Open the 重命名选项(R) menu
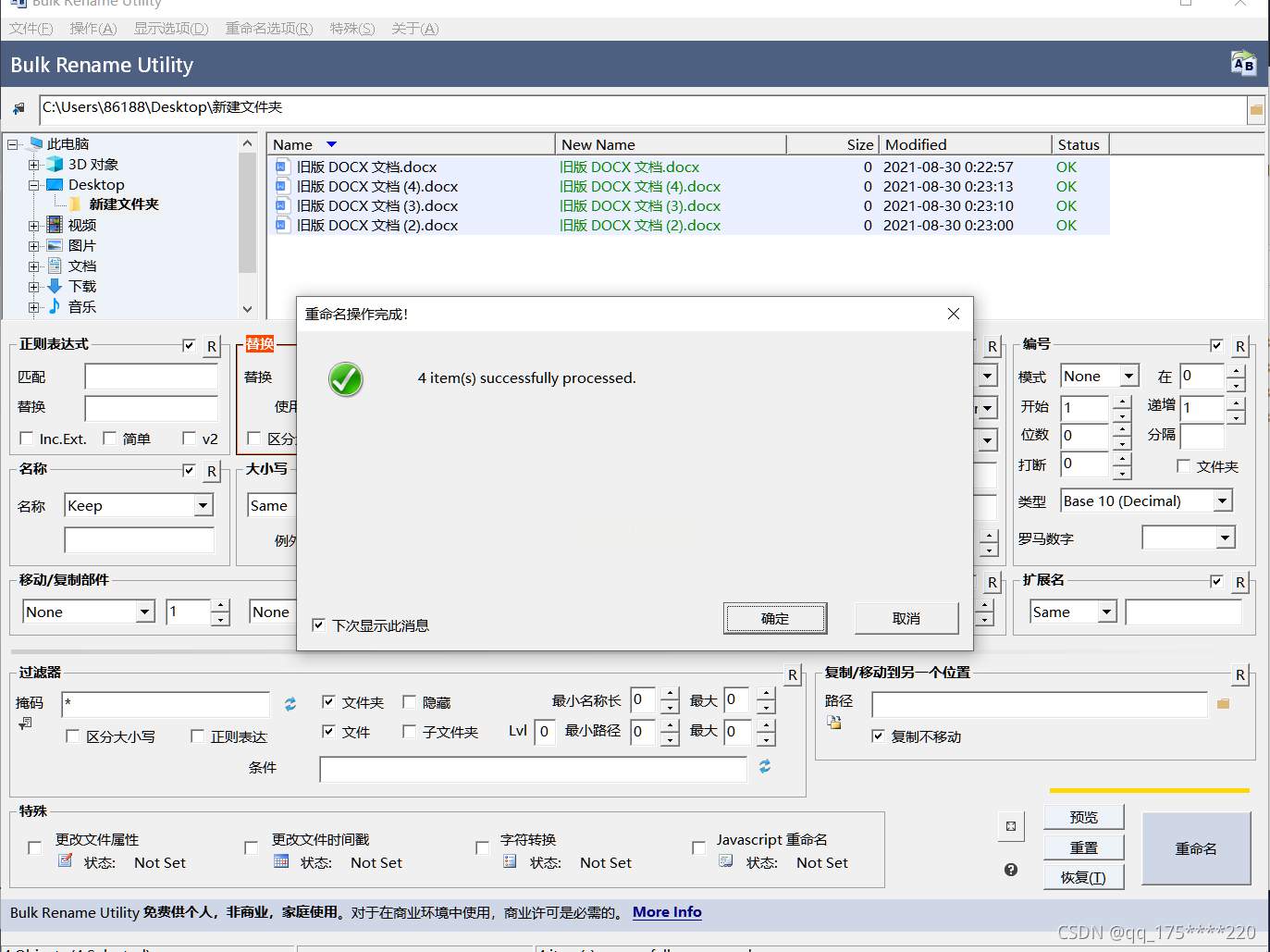The image size is (1270, 952). 268,29
